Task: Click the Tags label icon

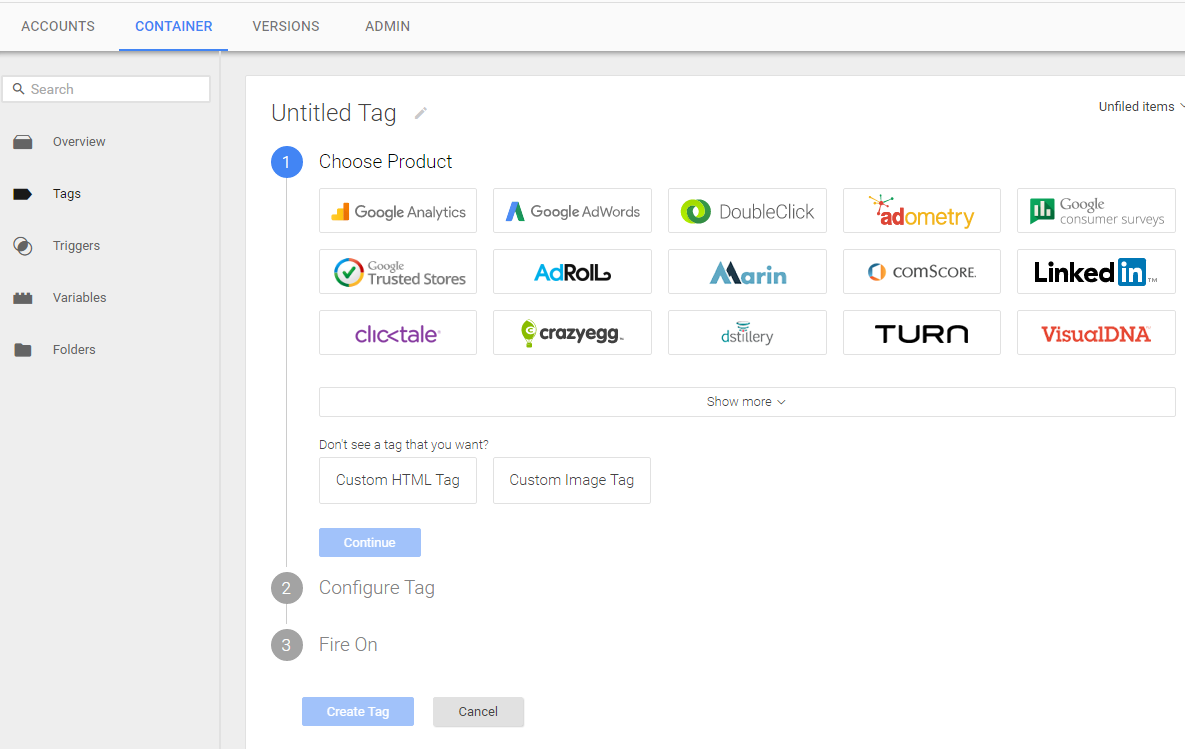Action: point(23,194)
